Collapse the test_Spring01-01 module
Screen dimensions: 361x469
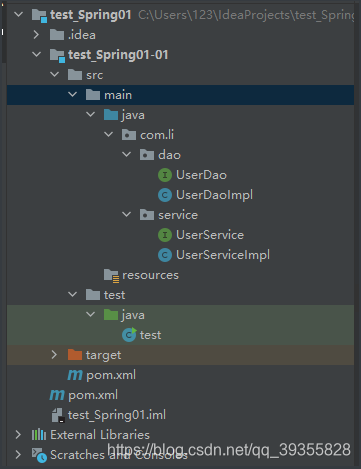click(x=37, y=54)
